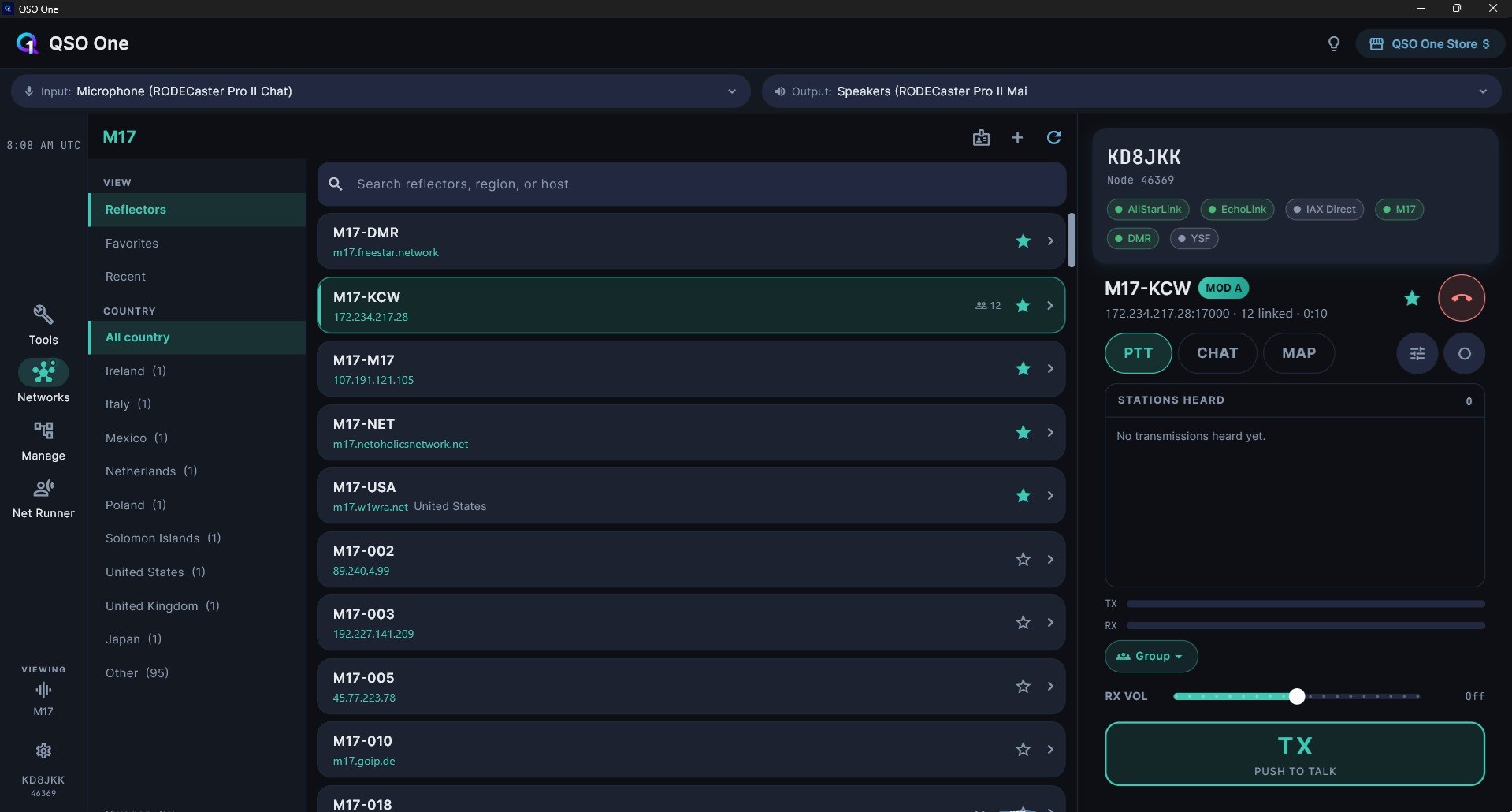Add a new reflector with plus icon
Image resolution: width=1512 pixels, height=812 pixels.
pyautogui.click(x=1017, y=138)
